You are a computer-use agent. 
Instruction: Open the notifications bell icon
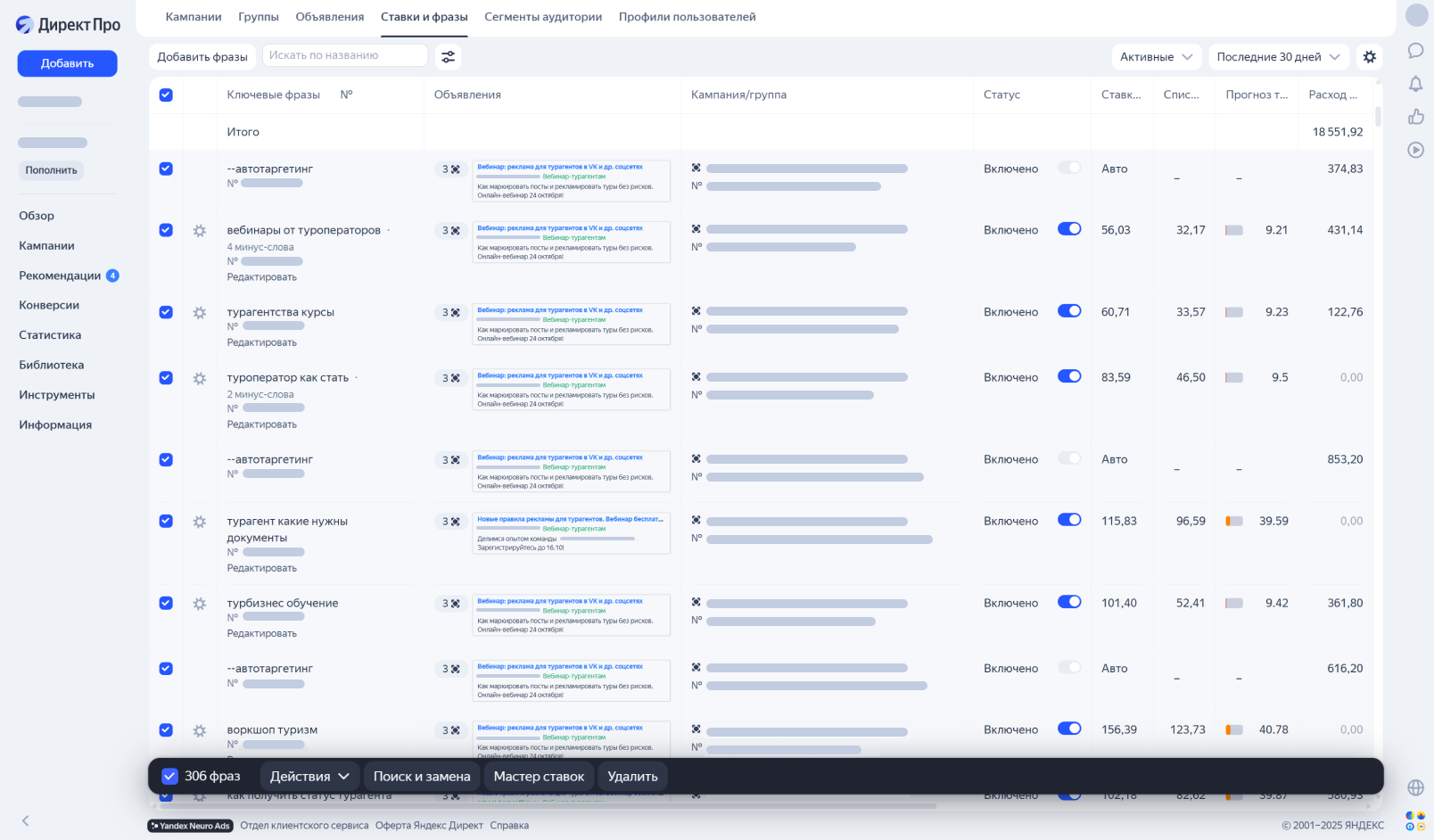[x=1415, y=84]
